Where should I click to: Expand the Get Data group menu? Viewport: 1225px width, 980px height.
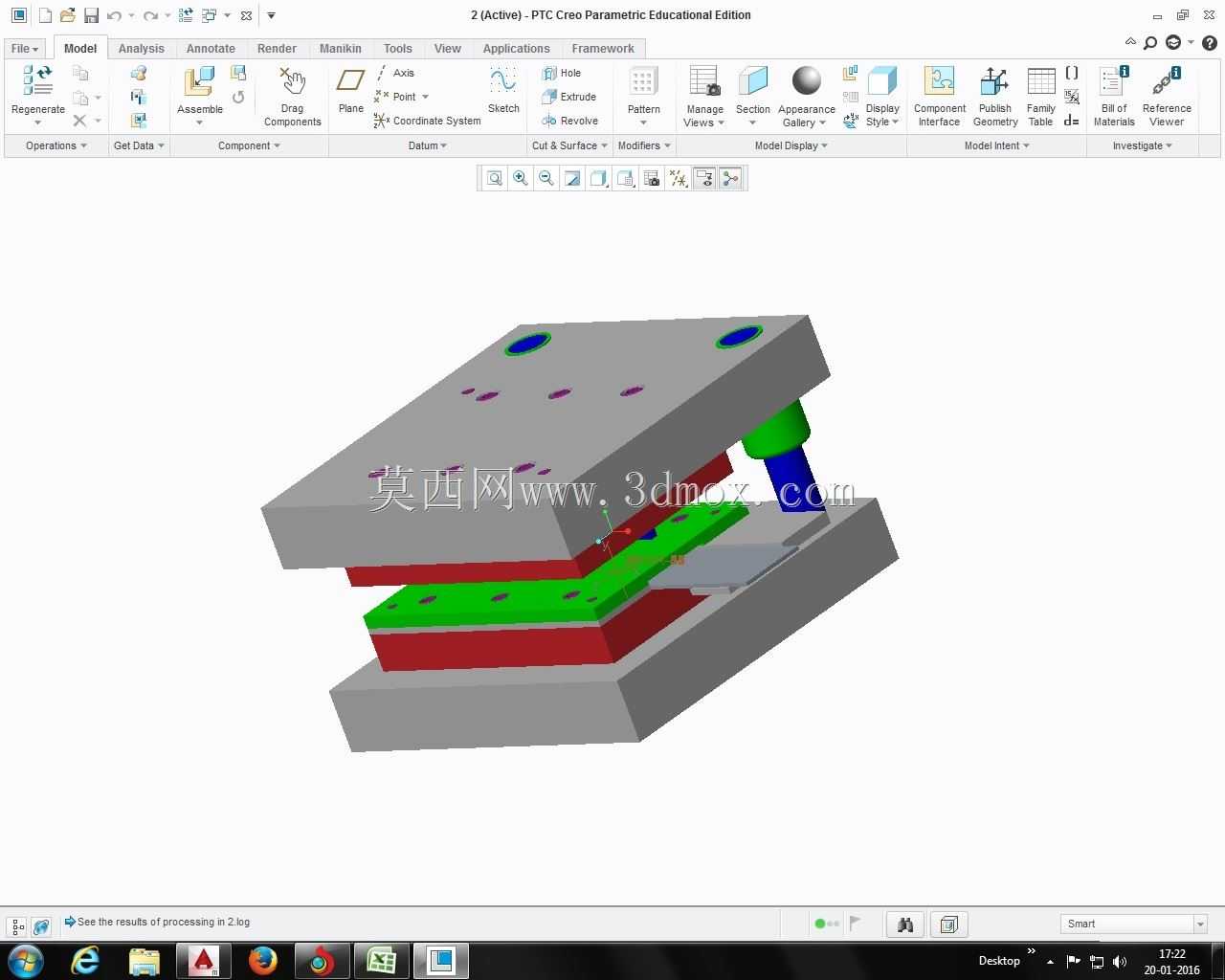tap(139, 145)
